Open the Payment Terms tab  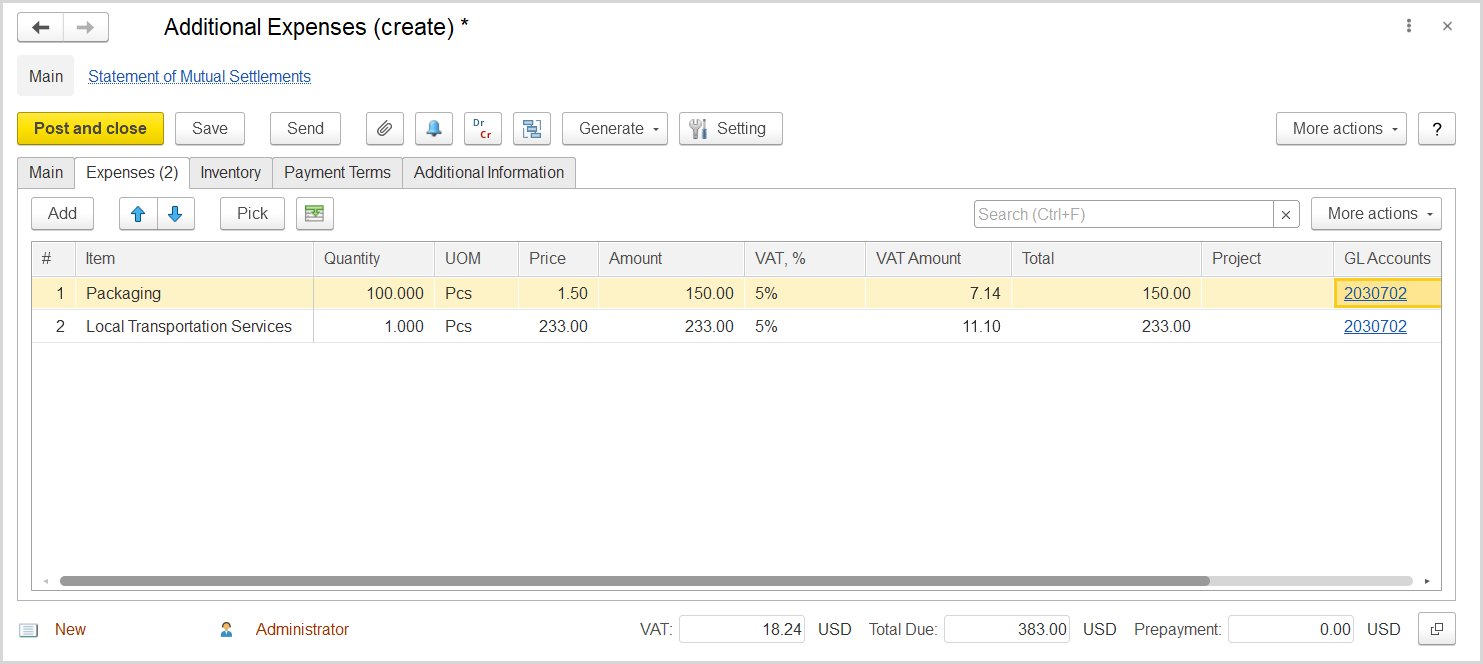click(x=336, y=172)
